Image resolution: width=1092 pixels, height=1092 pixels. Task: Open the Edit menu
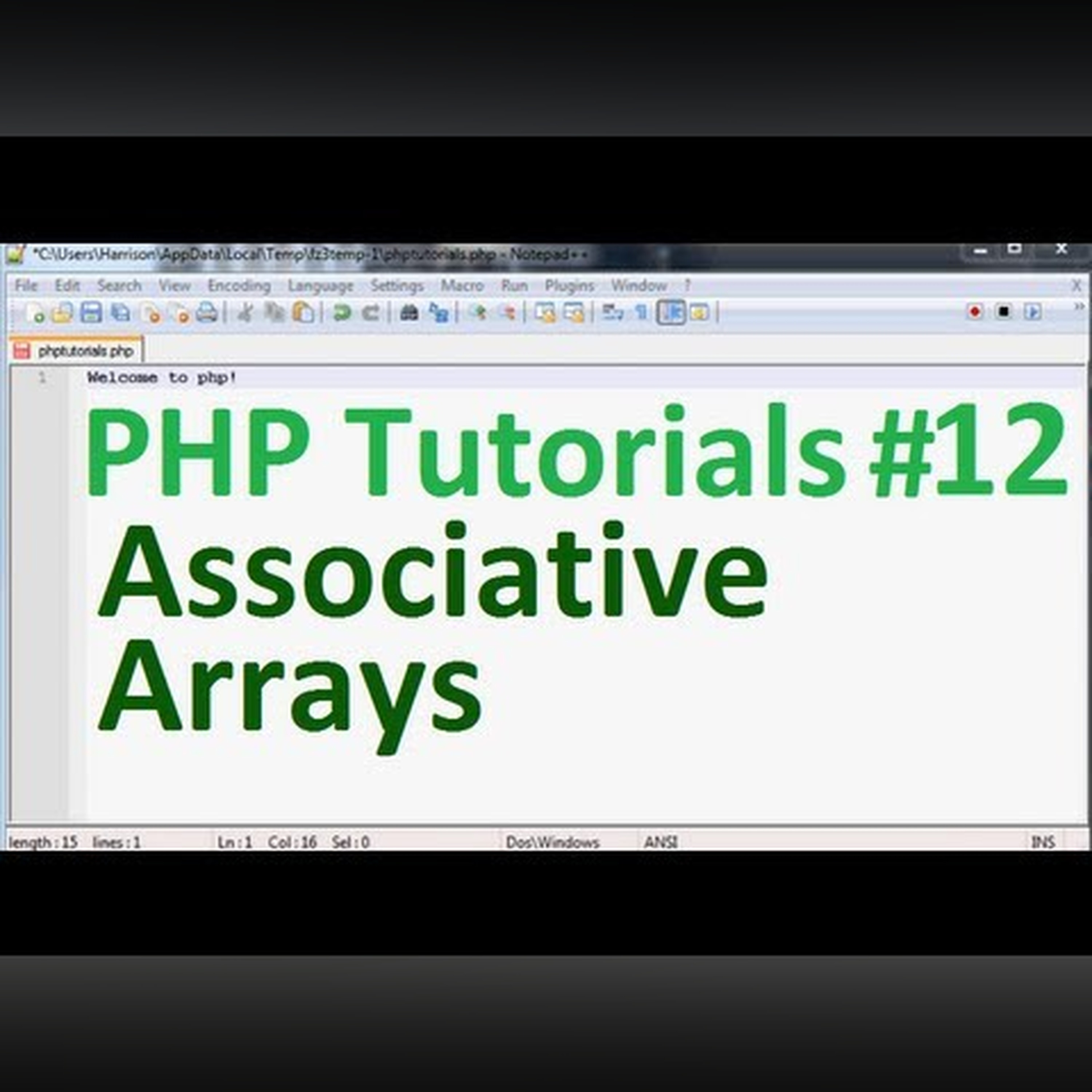tap(67, 285)
